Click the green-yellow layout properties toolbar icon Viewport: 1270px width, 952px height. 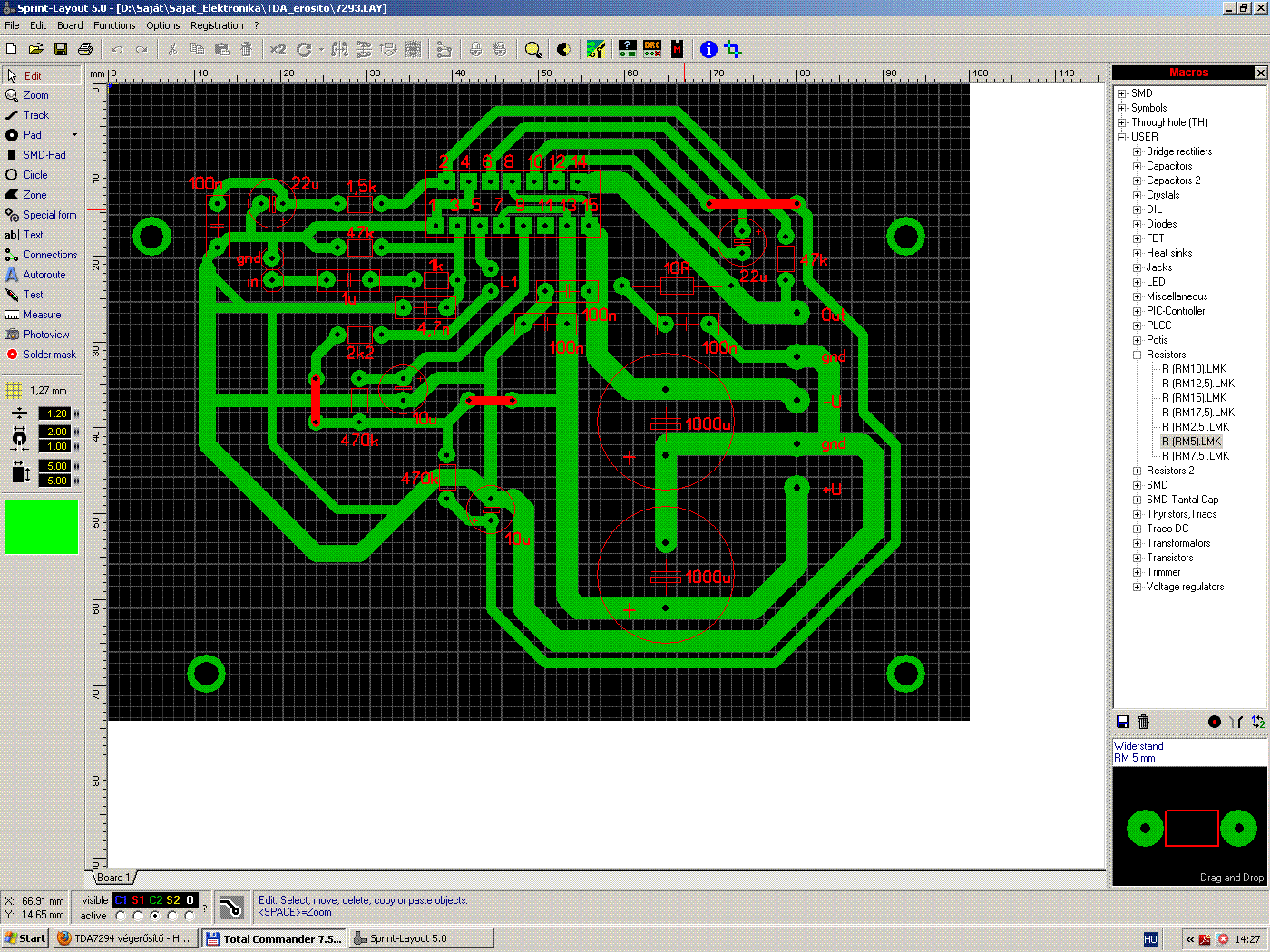[x=596, y=49]
